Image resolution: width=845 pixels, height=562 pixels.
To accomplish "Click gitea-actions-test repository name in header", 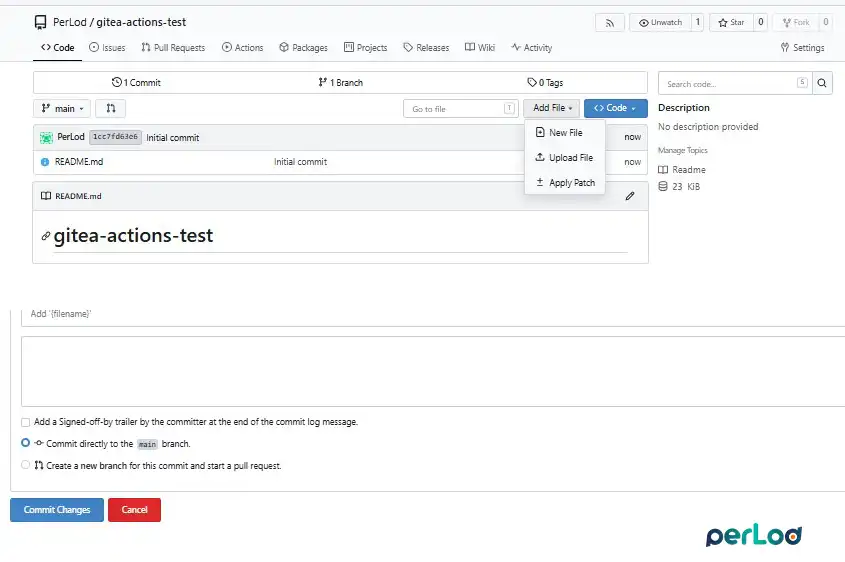I will [x=141, y=22].
